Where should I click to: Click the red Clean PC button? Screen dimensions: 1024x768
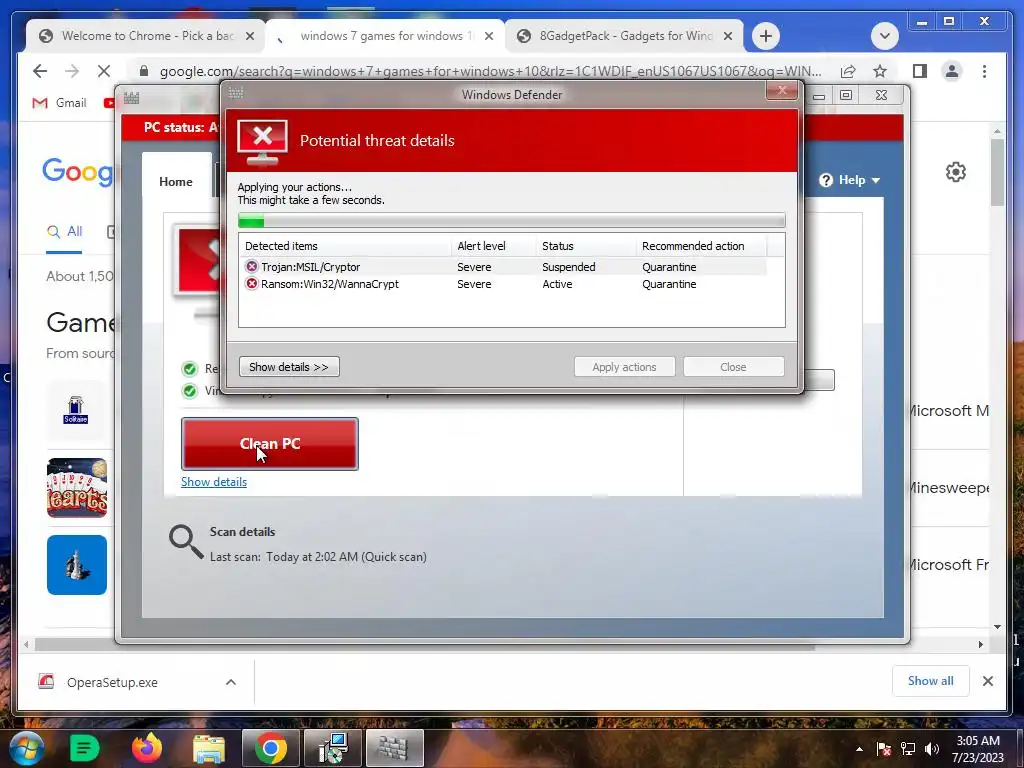click(x=270, y=444)
